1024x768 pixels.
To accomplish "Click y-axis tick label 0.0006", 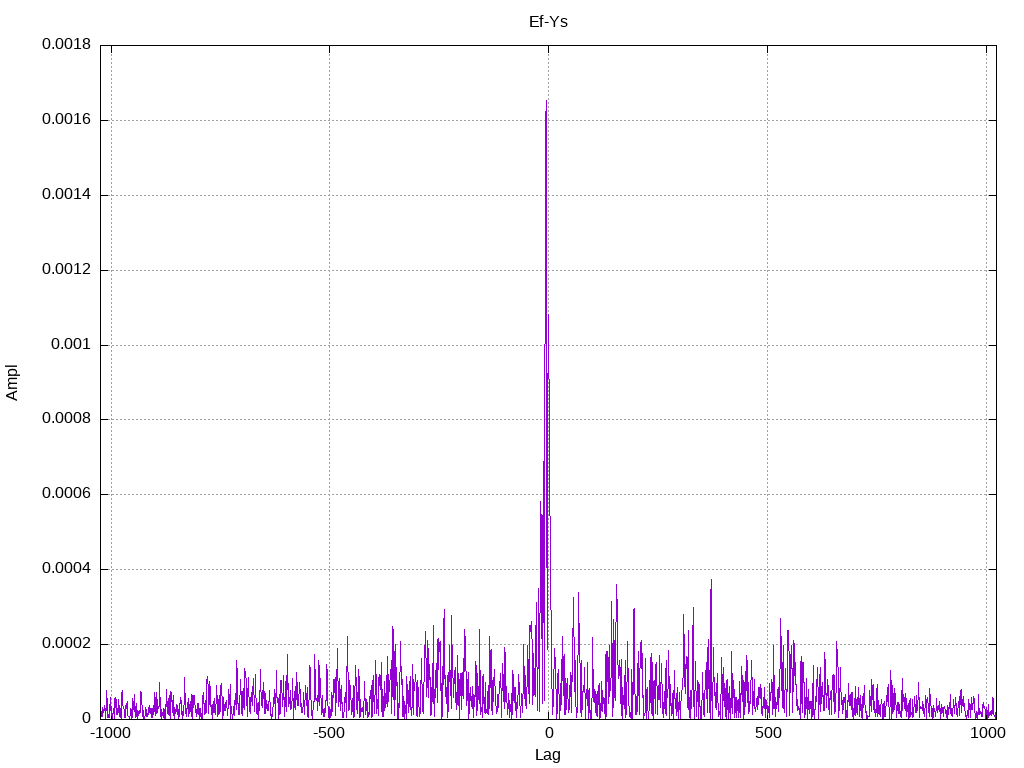I will pos(67,494).
